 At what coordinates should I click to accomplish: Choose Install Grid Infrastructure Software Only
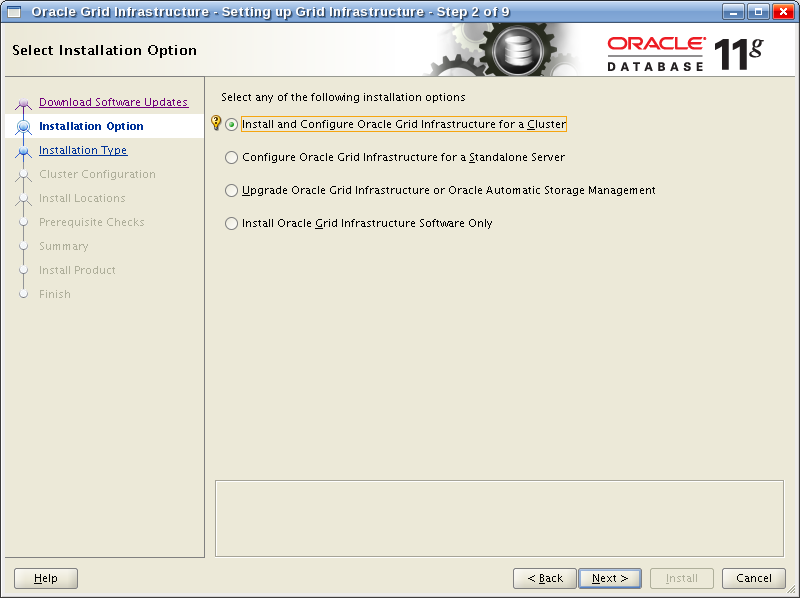coord(359,223)
